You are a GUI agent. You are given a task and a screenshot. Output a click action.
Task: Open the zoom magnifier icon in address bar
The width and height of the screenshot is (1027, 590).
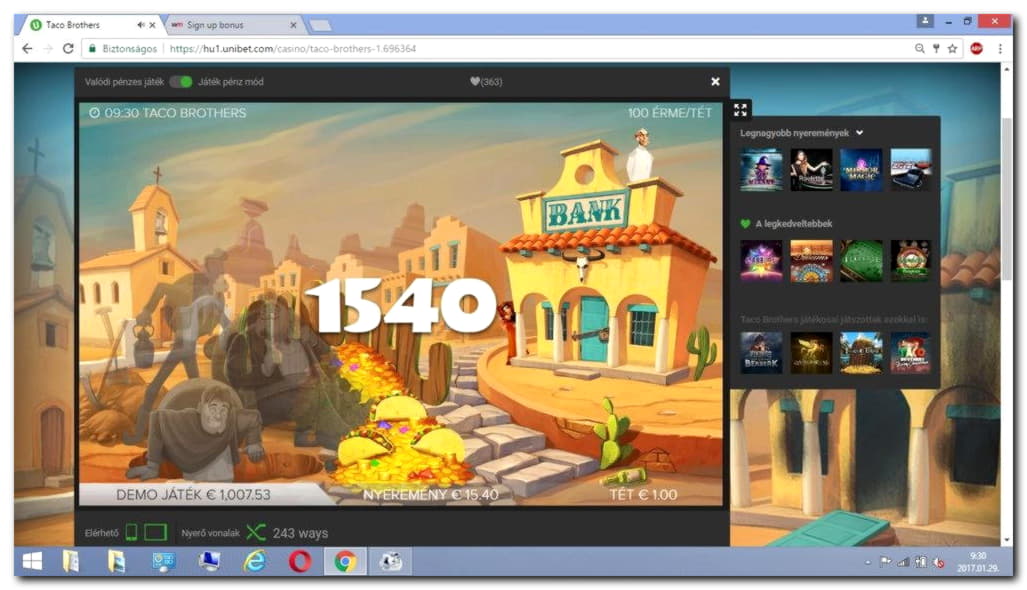[920, 48]
